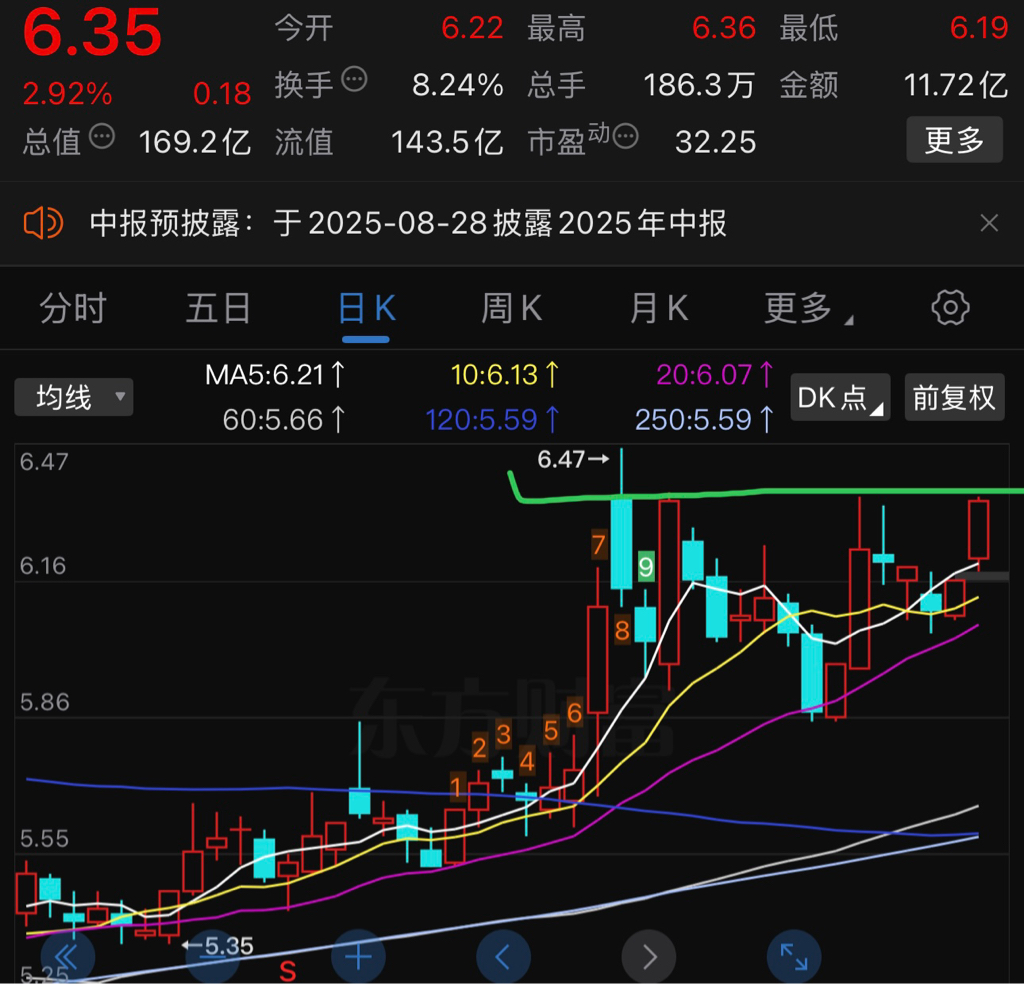Tap the info icon next to 换手
1024x984 pixels.
coord(355,80)
